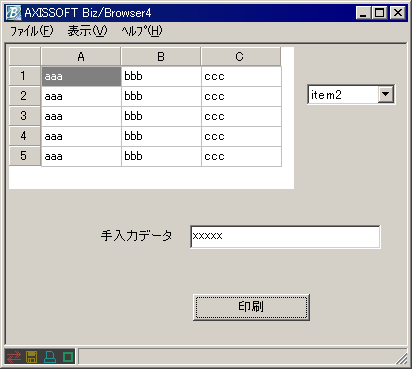Screen dimensions: 412x369
Task: Select column header A
Action: 81,57
